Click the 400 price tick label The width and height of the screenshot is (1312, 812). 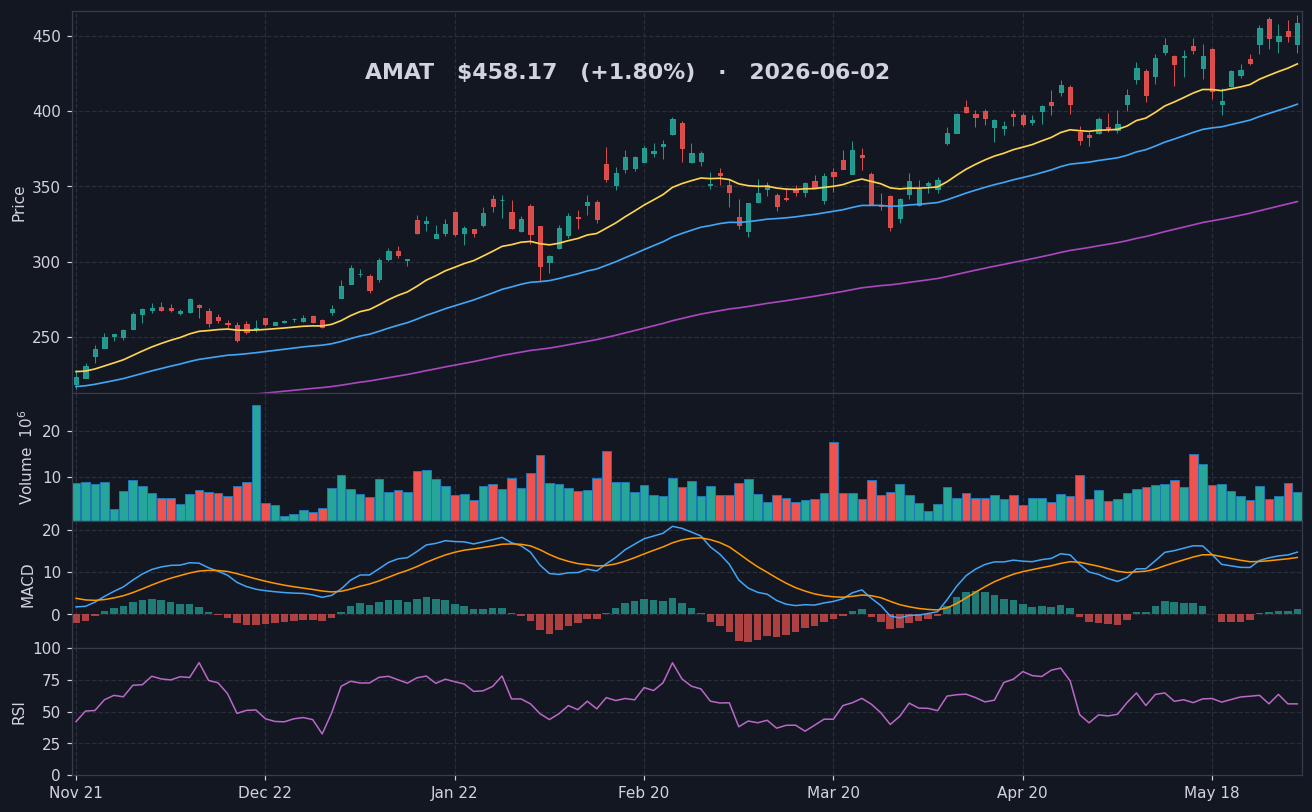coord(48,112)
